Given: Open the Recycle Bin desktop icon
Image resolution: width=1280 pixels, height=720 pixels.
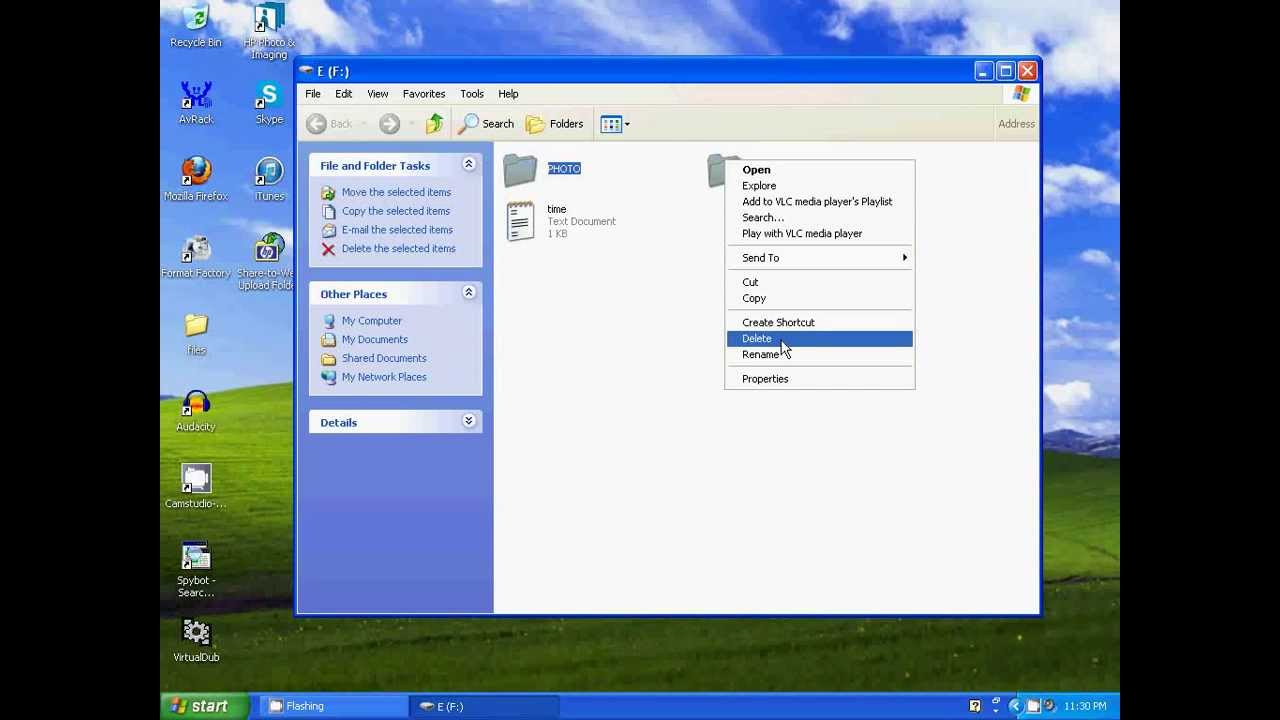Looking at the screenshot, I should coord(196,26).
